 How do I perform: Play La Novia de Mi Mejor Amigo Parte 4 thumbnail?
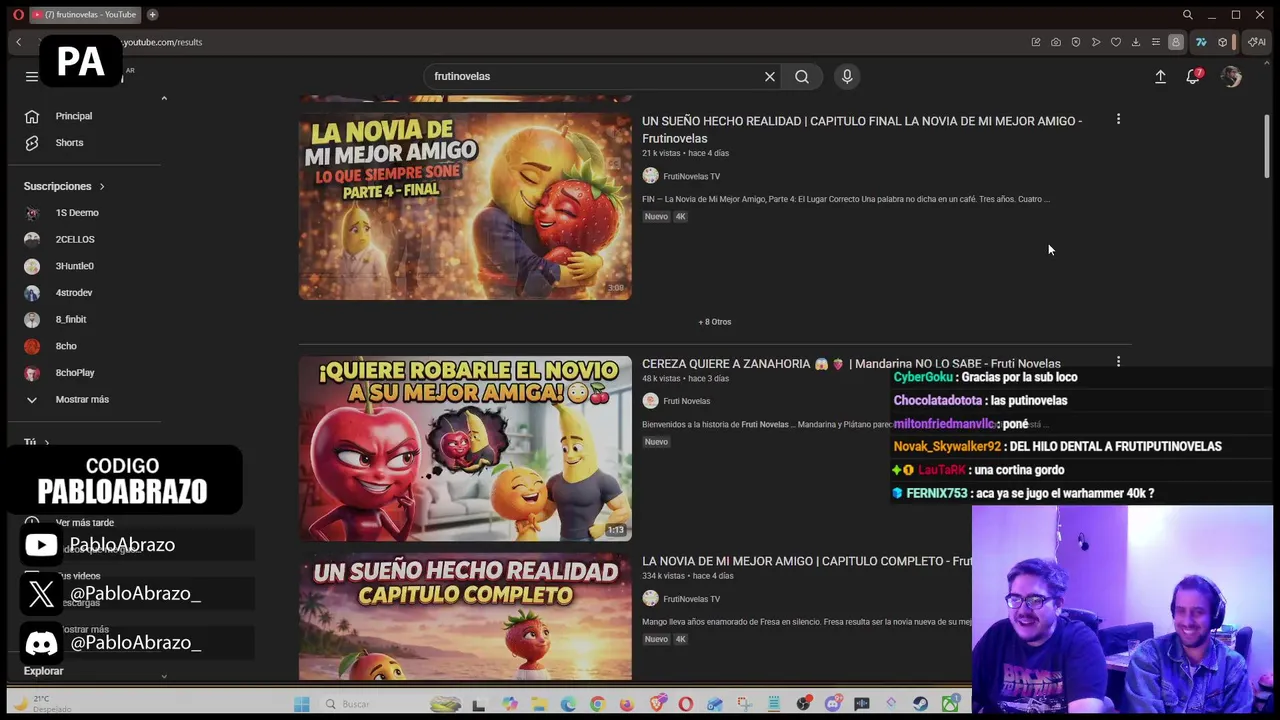465,206
